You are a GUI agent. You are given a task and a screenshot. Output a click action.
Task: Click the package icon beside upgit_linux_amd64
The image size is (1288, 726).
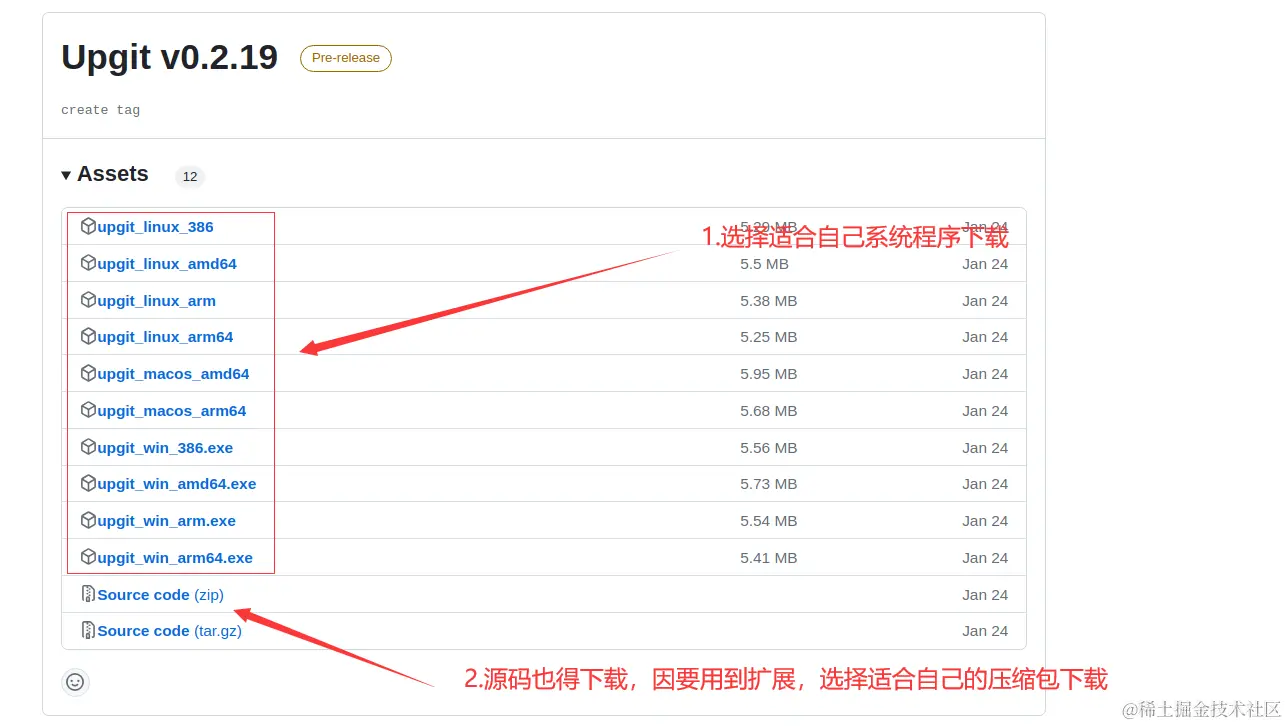pyautogui.click(x=88, y=263)
